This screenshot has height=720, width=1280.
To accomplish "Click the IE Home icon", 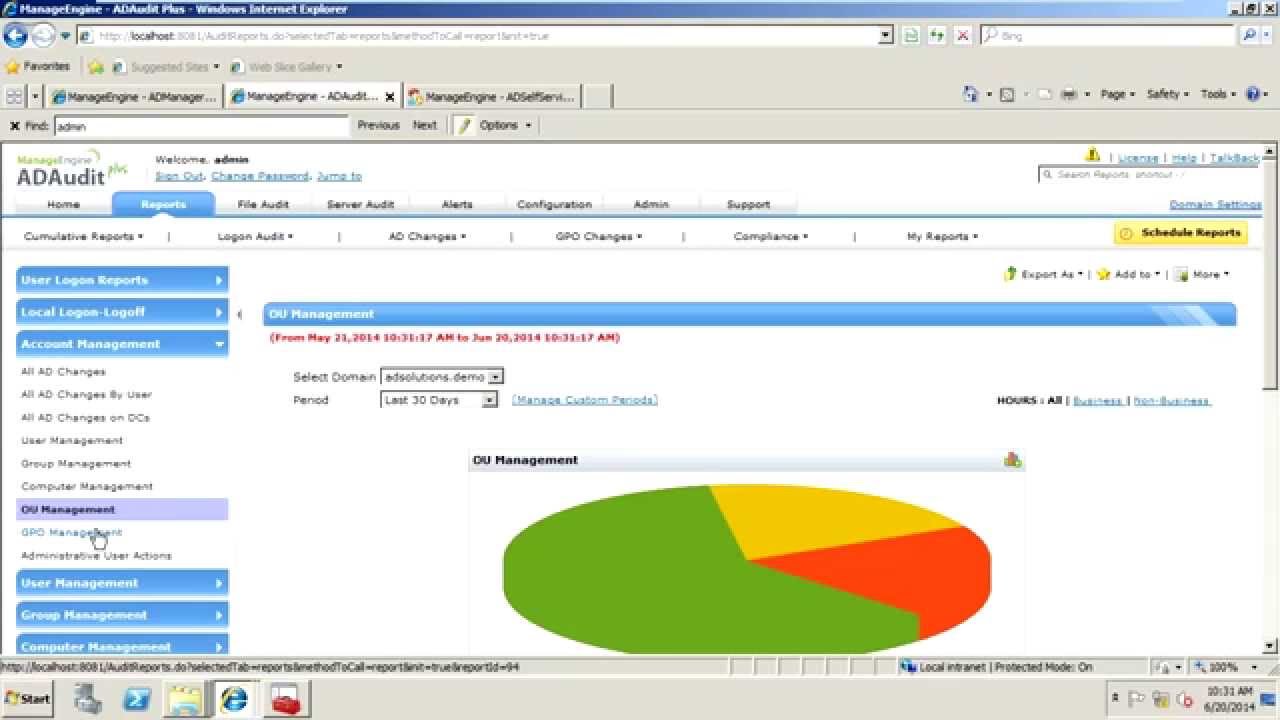I will [x=971, y=94].
